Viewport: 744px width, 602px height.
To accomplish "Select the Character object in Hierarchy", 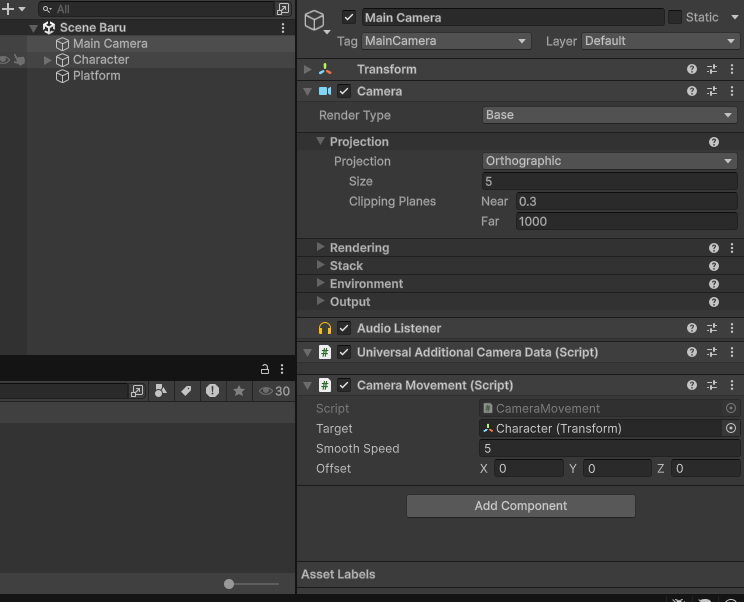I will (101, 60).
